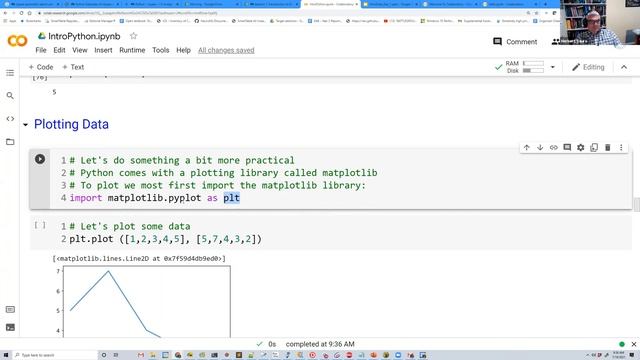Open the find and replace search icon

pos(10,96)
